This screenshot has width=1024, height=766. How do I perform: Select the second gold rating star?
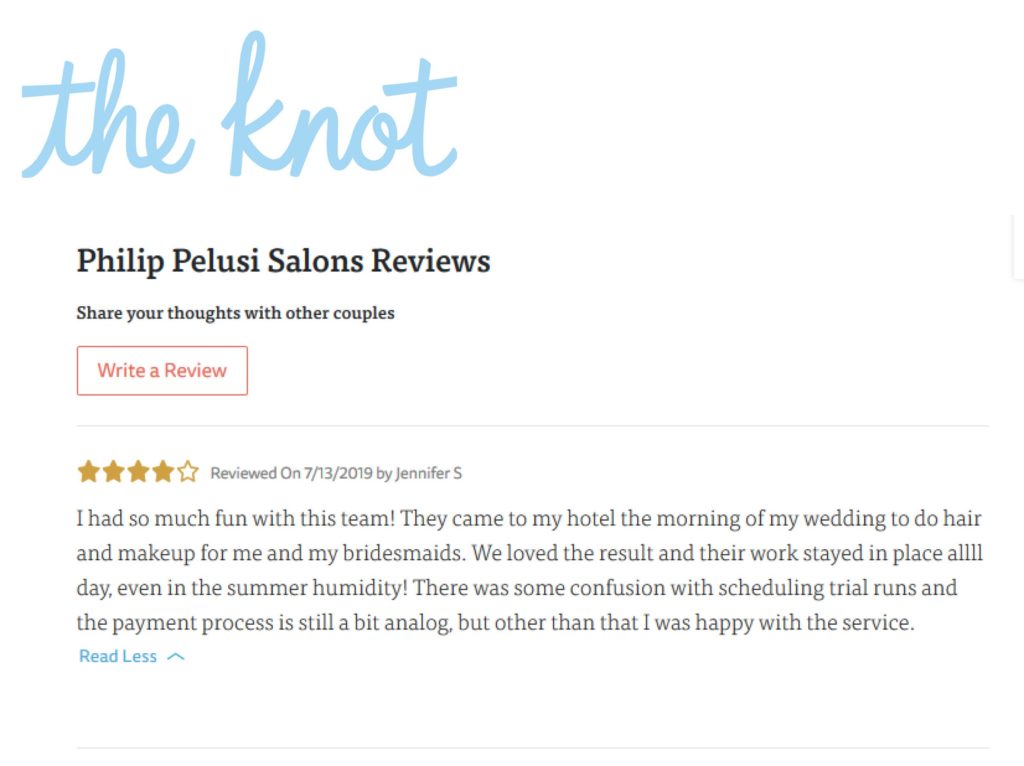click(113, 471)
